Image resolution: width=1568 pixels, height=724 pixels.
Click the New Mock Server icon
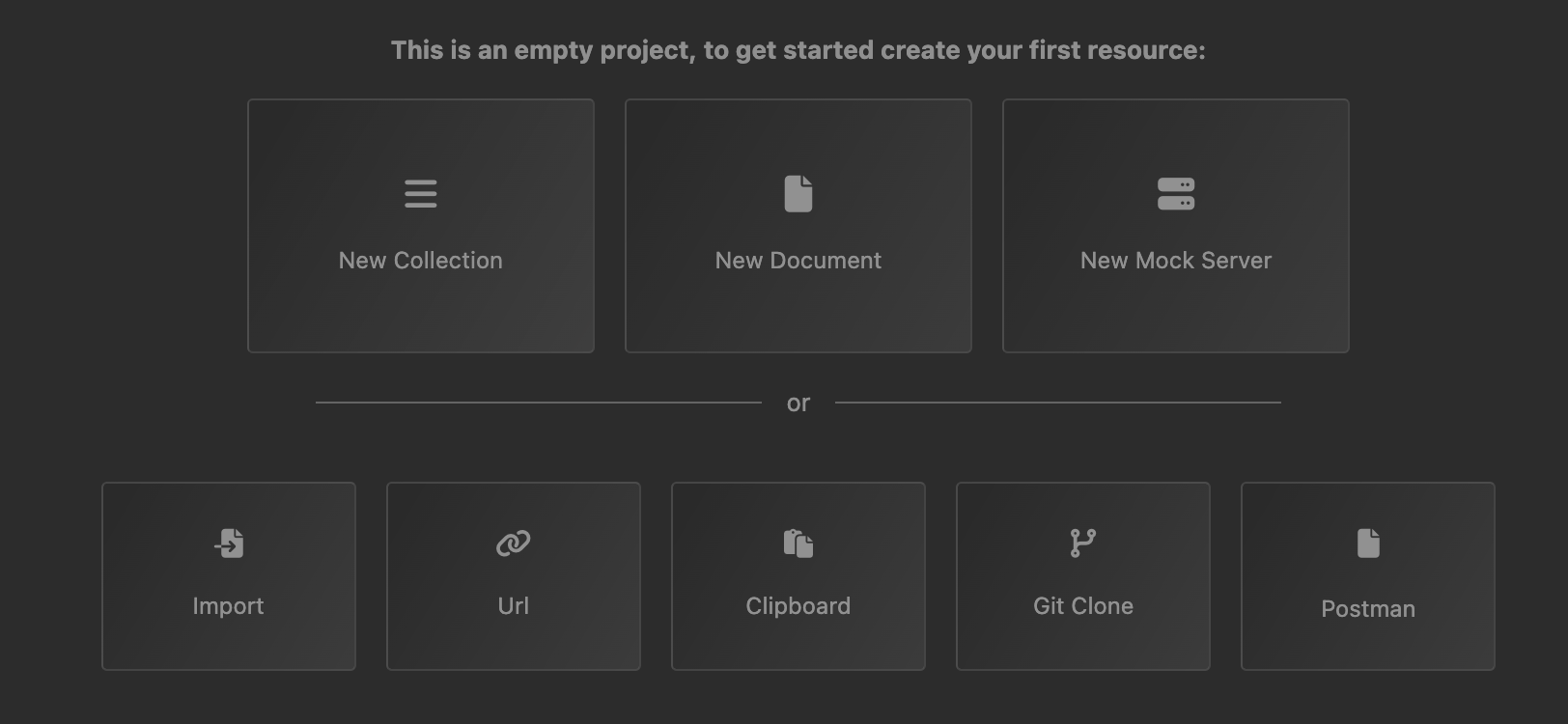(1176, 194)
